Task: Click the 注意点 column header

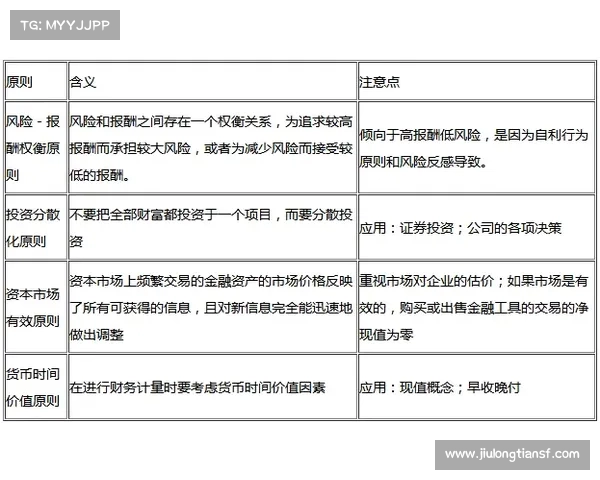Action: tap(380, 82)
